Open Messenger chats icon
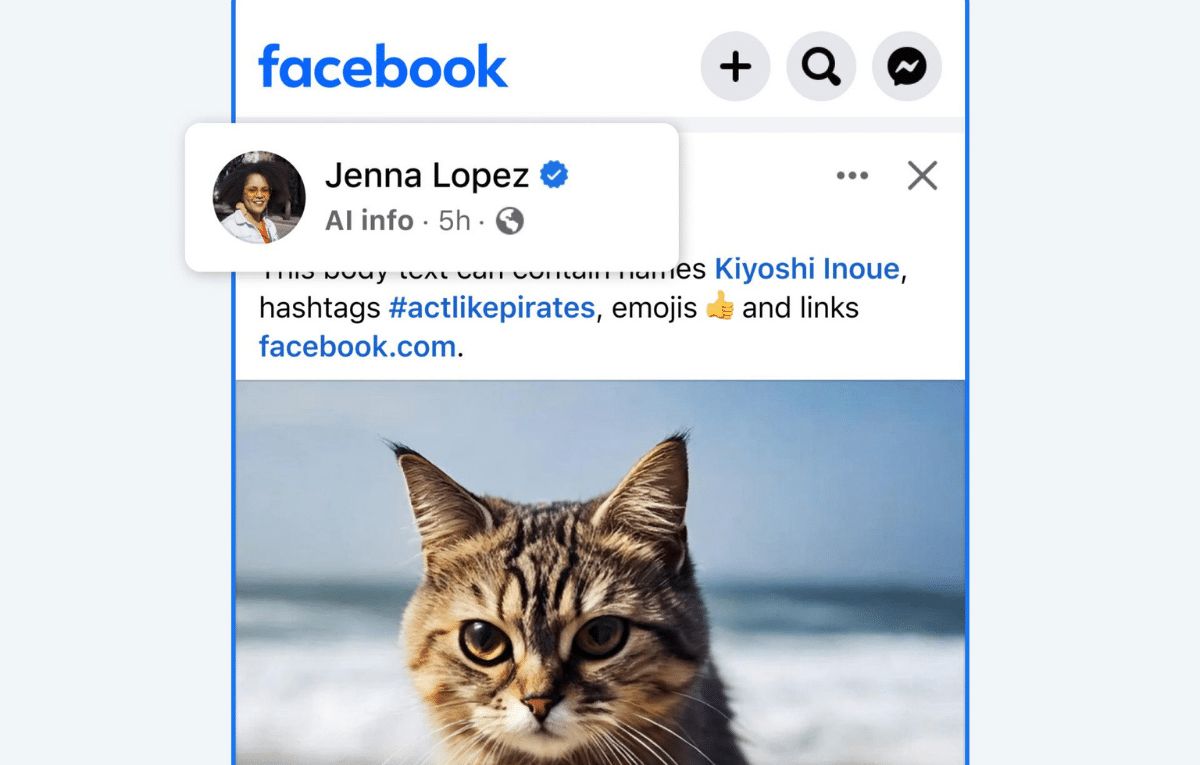Screen dimensions: 1200x765 pyautogui.click(x=907, y=67)
